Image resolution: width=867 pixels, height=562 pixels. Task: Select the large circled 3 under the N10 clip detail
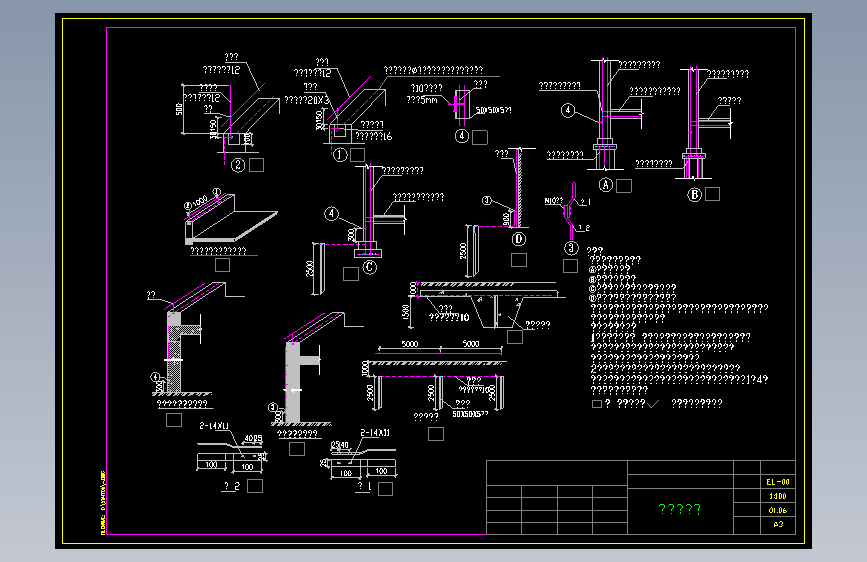571,248
